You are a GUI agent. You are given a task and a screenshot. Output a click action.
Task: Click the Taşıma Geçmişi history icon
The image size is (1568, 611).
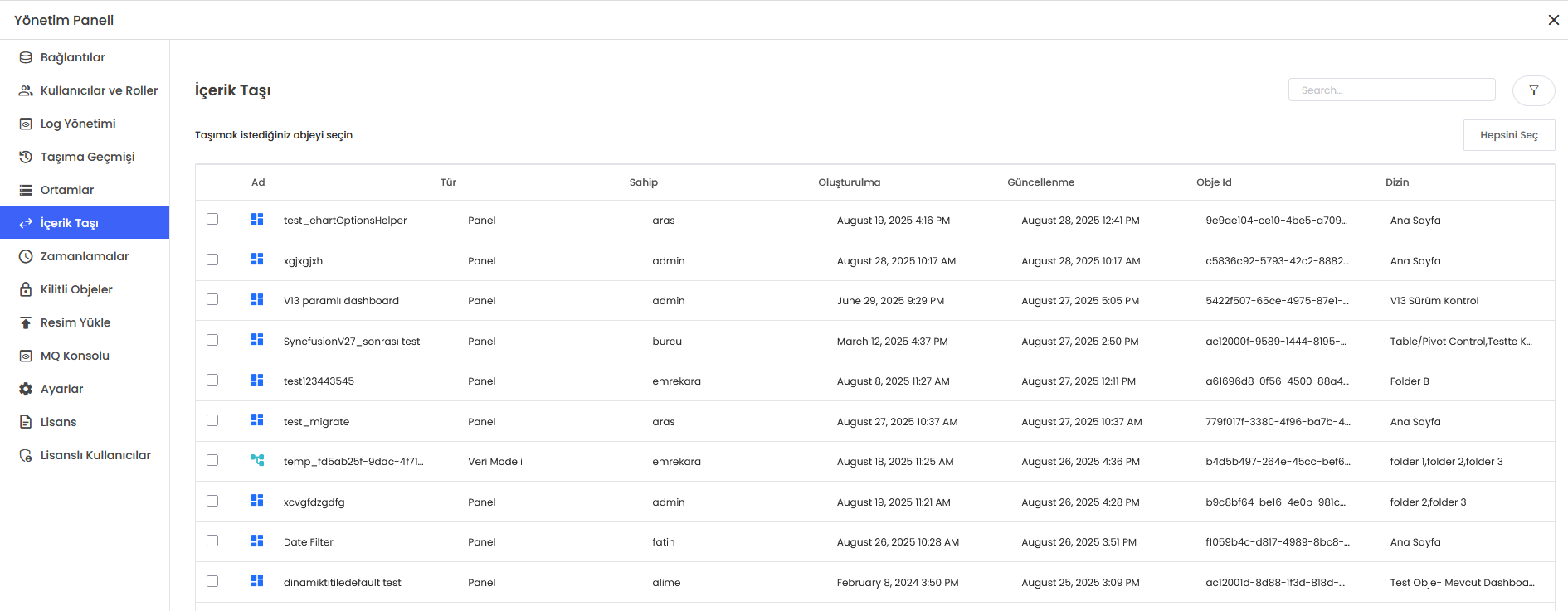[26, 157]
